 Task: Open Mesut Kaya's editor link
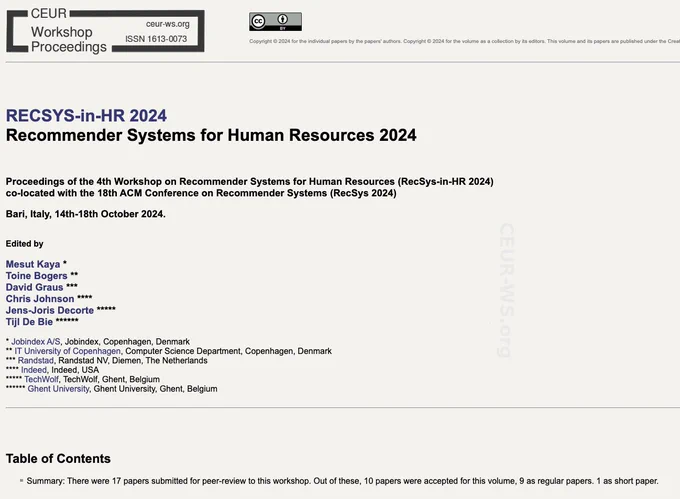[33, 264]
